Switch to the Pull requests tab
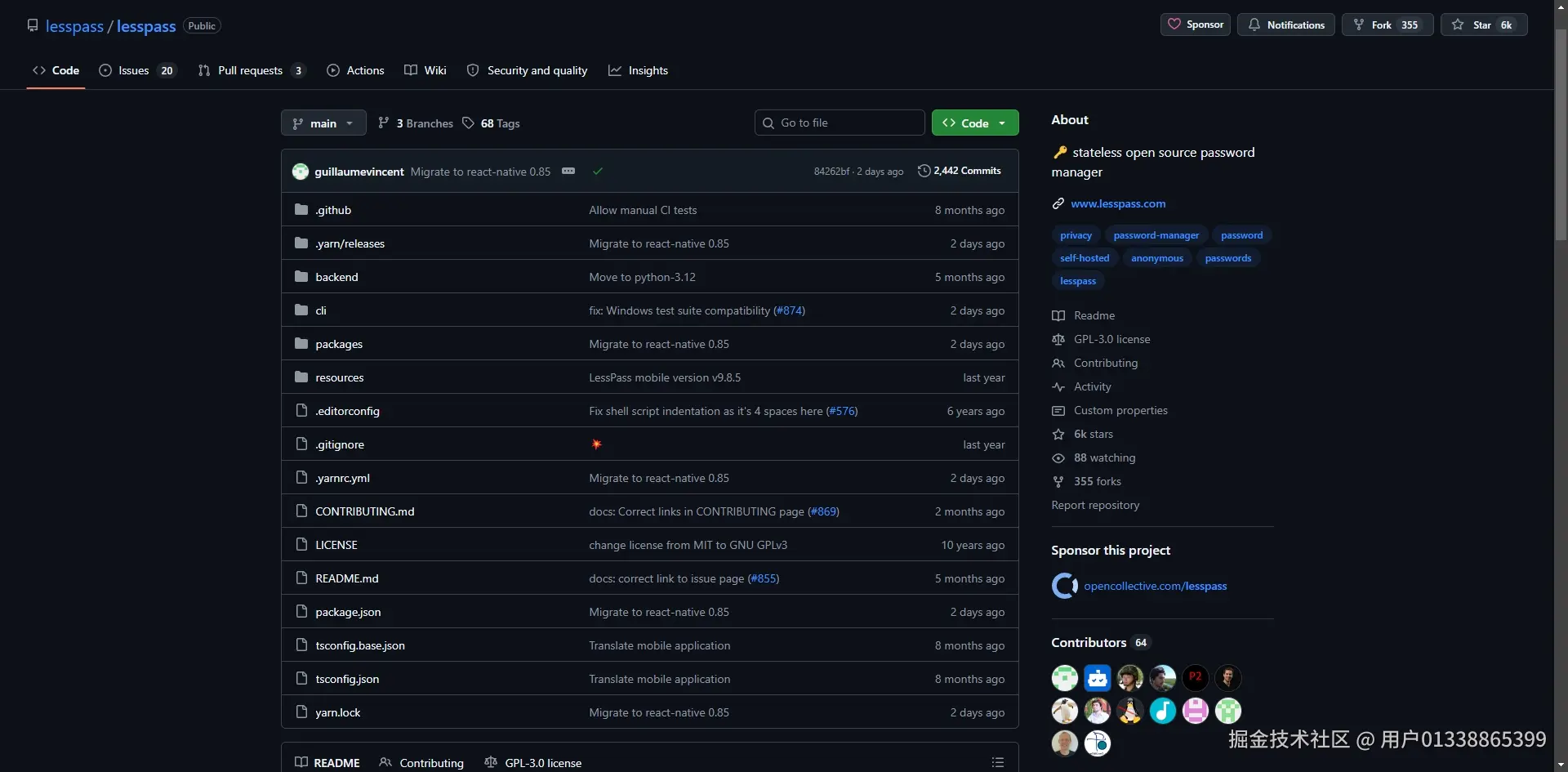Screen dimensions: 1568x772 pos(252,70)
